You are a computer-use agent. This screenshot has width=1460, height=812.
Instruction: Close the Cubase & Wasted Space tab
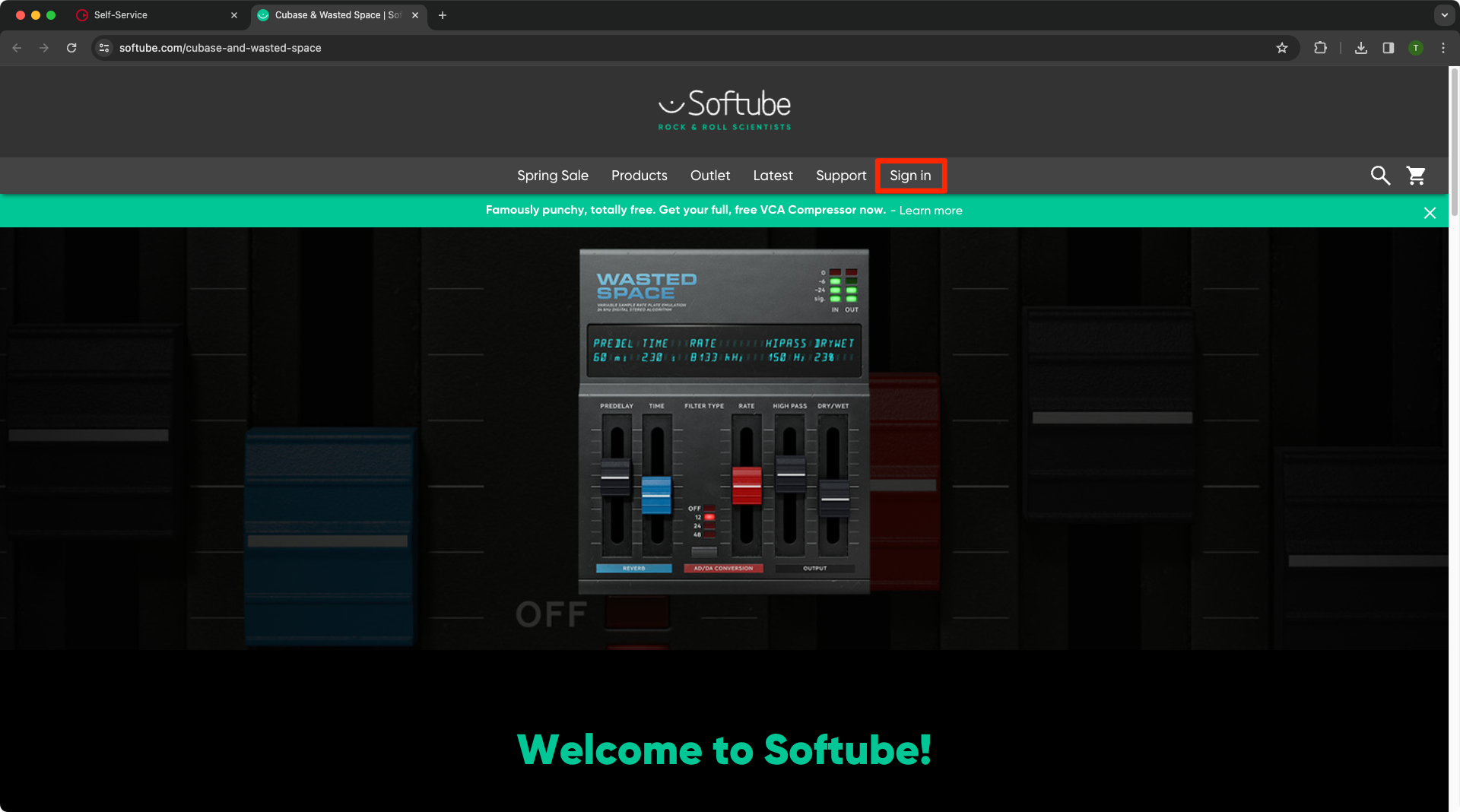tap(415, 15)
